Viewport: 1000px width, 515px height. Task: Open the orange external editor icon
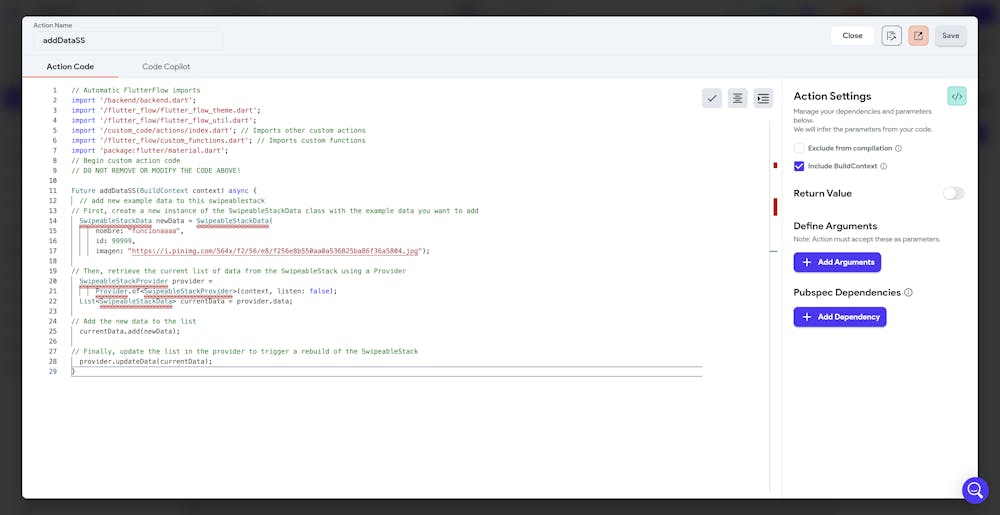tap(918, 36)
